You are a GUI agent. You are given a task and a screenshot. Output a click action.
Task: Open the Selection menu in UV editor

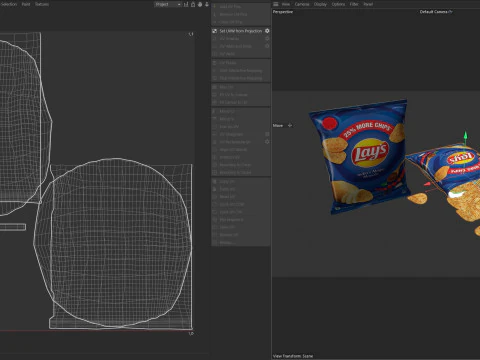8,4
